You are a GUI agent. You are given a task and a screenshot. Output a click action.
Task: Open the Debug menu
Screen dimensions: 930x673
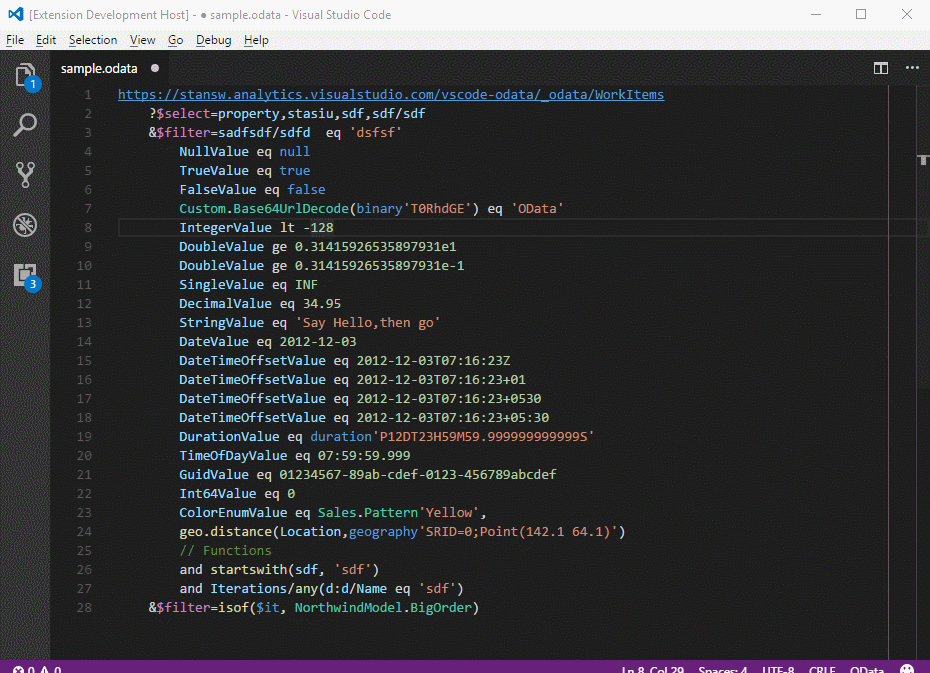pyautogui.click(x=213, y=39)
